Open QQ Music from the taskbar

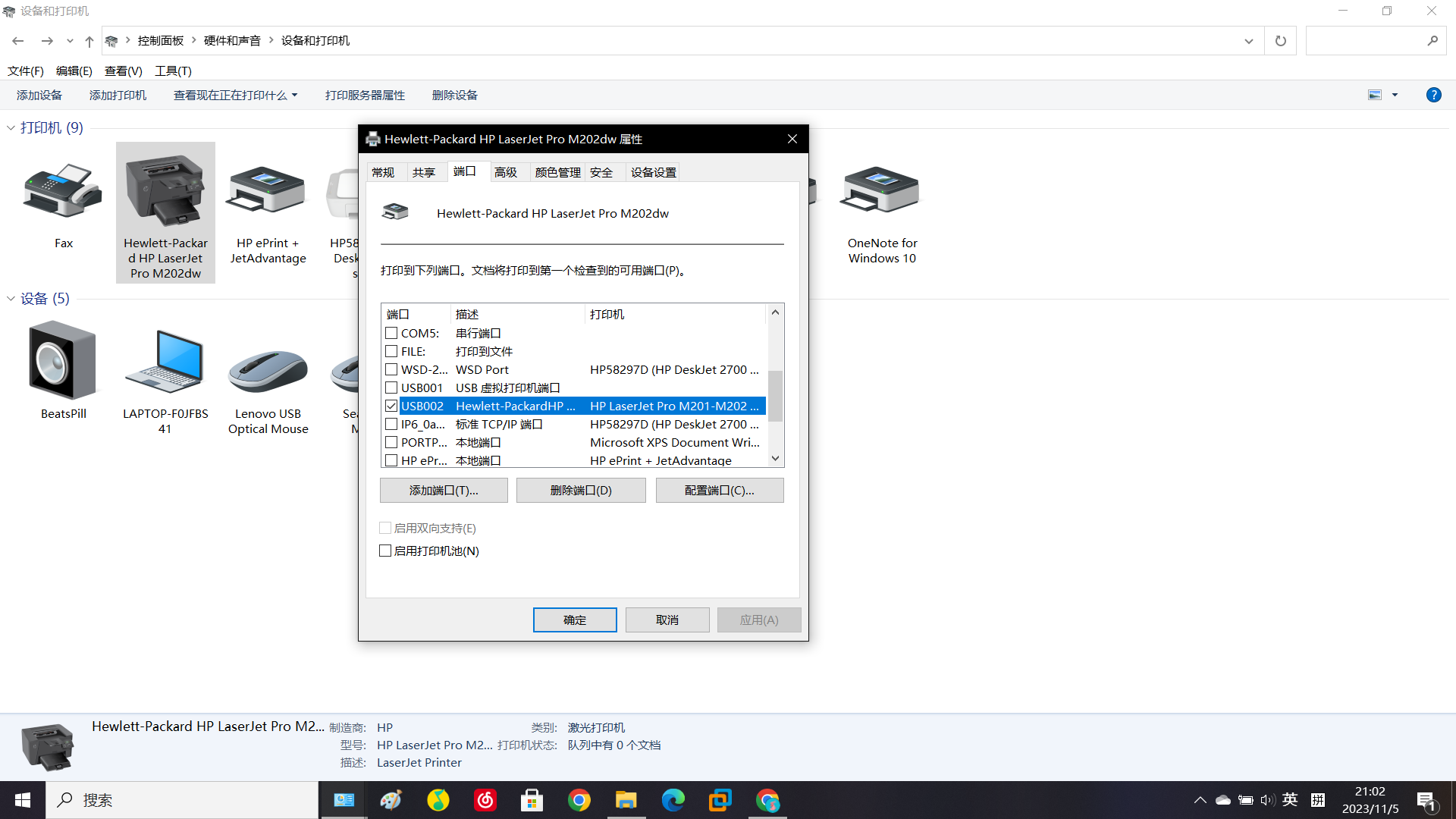[438, 800]
